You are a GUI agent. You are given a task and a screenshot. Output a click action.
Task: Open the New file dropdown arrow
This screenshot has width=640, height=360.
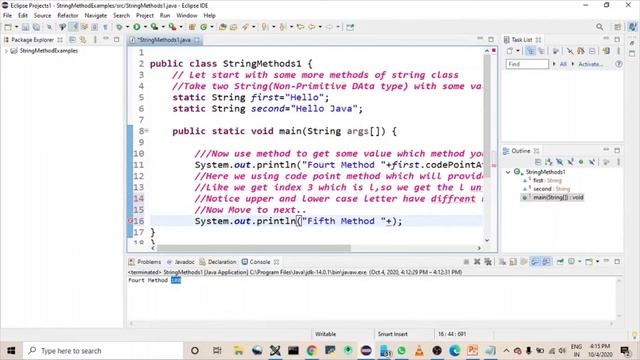16,27
